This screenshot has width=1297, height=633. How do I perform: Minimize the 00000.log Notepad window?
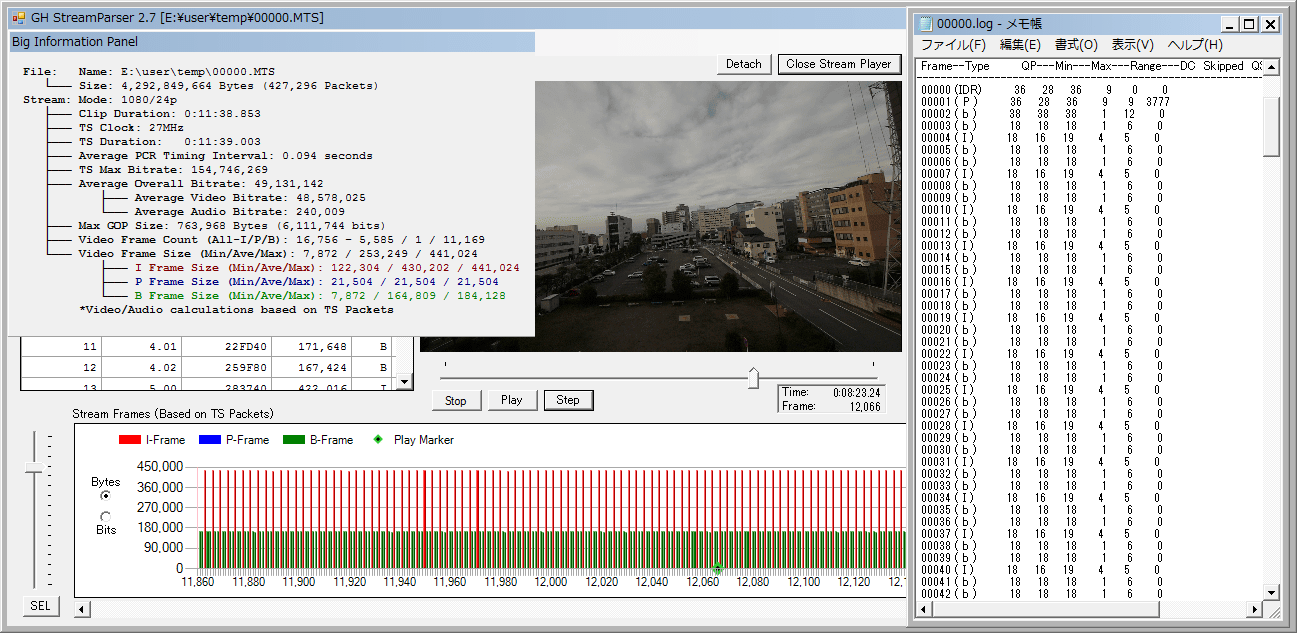1230,24
